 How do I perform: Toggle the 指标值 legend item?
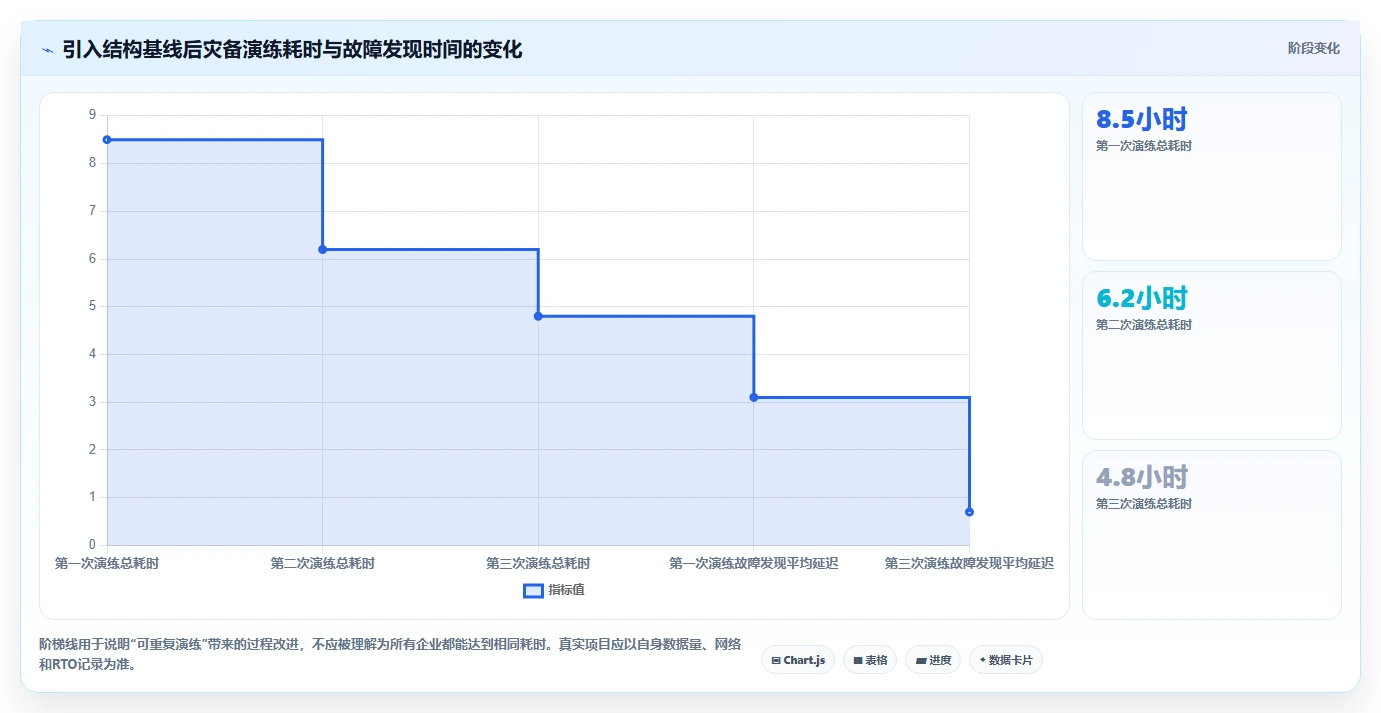point(554,590)
